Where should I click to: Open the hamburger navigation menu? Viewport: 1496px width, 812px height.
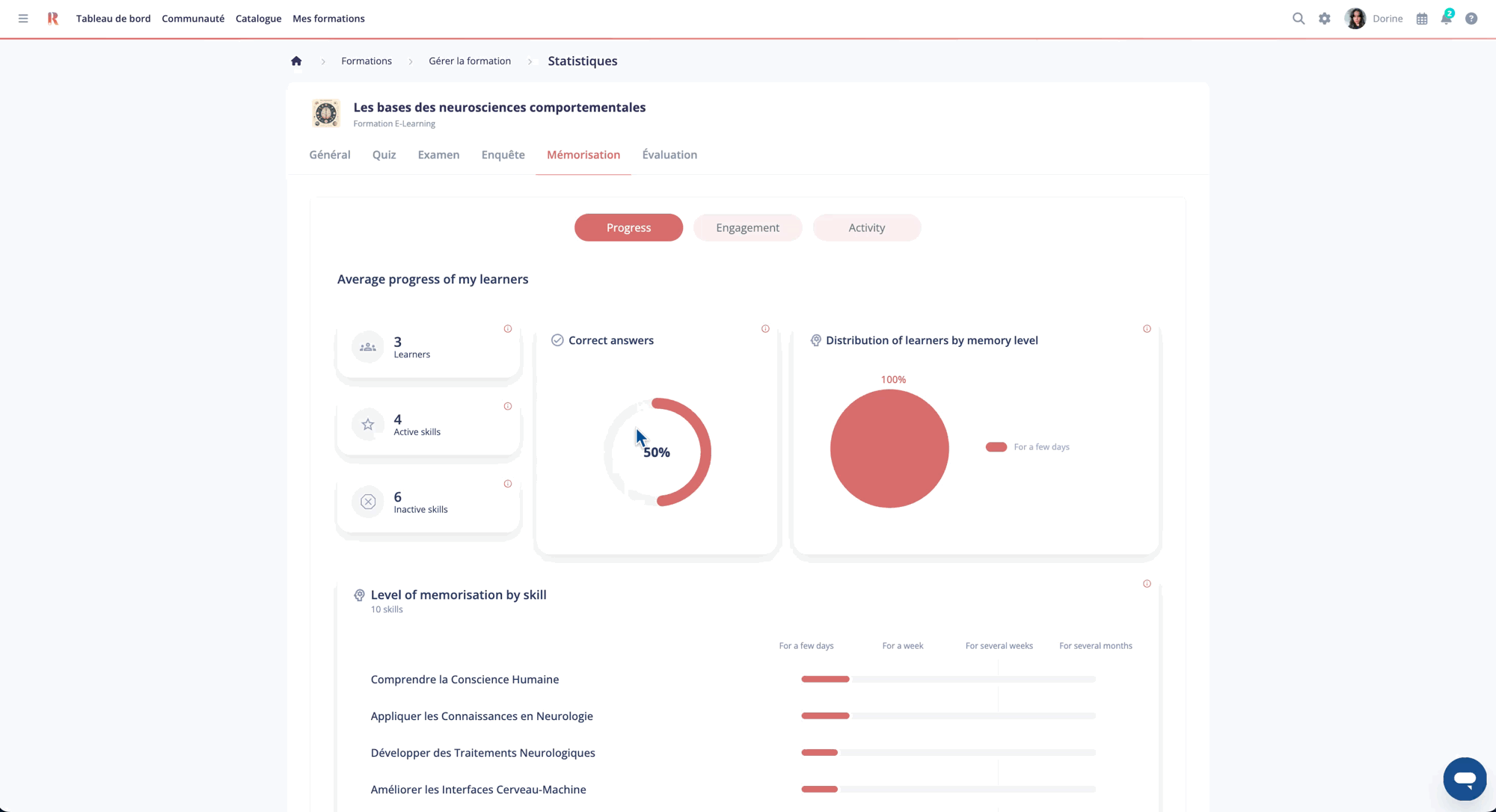pos(22,18)
